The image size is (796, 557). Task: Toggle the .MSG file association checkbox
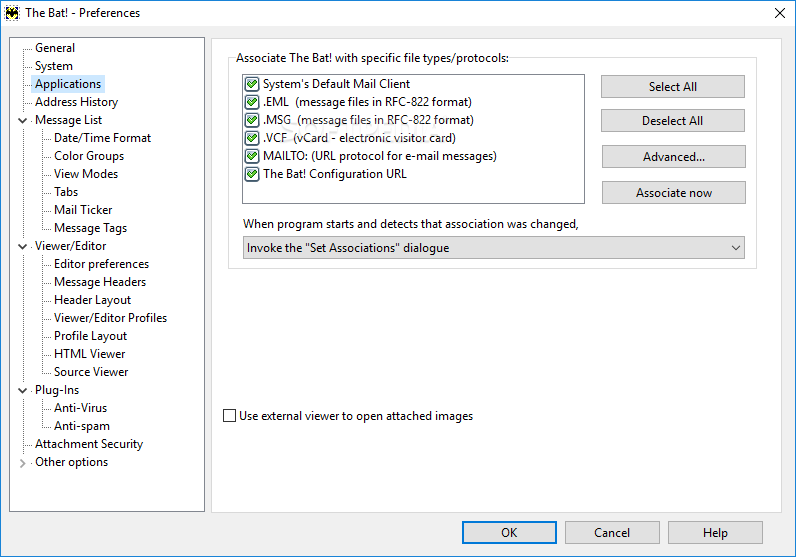(252, 120)
